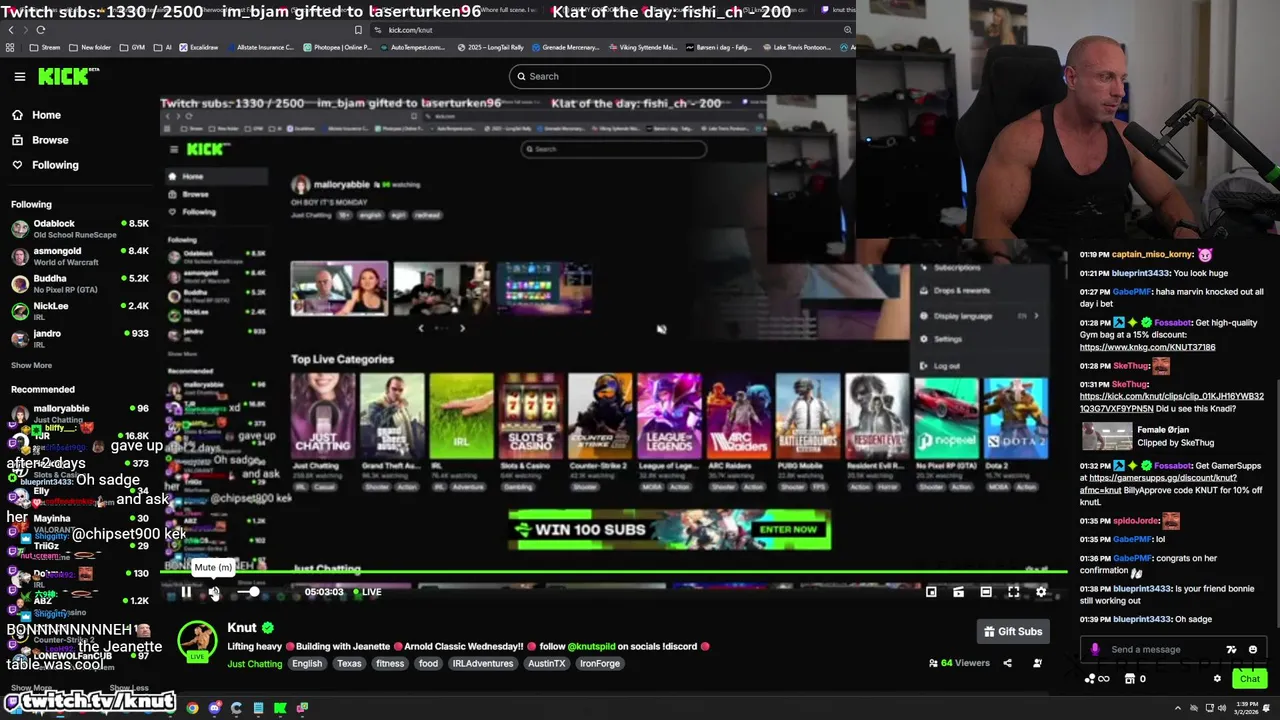The width and height of the screenshot is (1280, 720).
Task: Select the AustinTX tag
Action: (547, 664)
